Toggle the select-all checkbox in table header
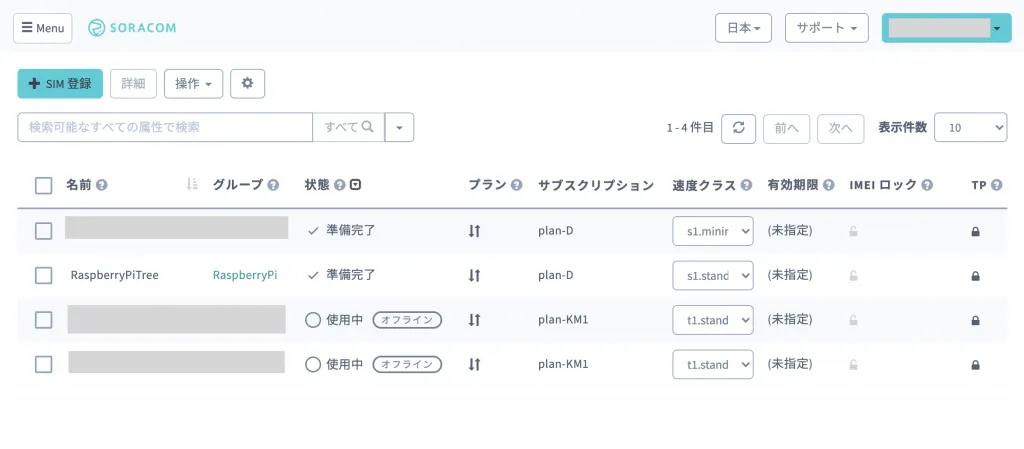Image resolution: width=1024 pixels, height=449 pixels. pyautogui.click(x=44, y=185)
